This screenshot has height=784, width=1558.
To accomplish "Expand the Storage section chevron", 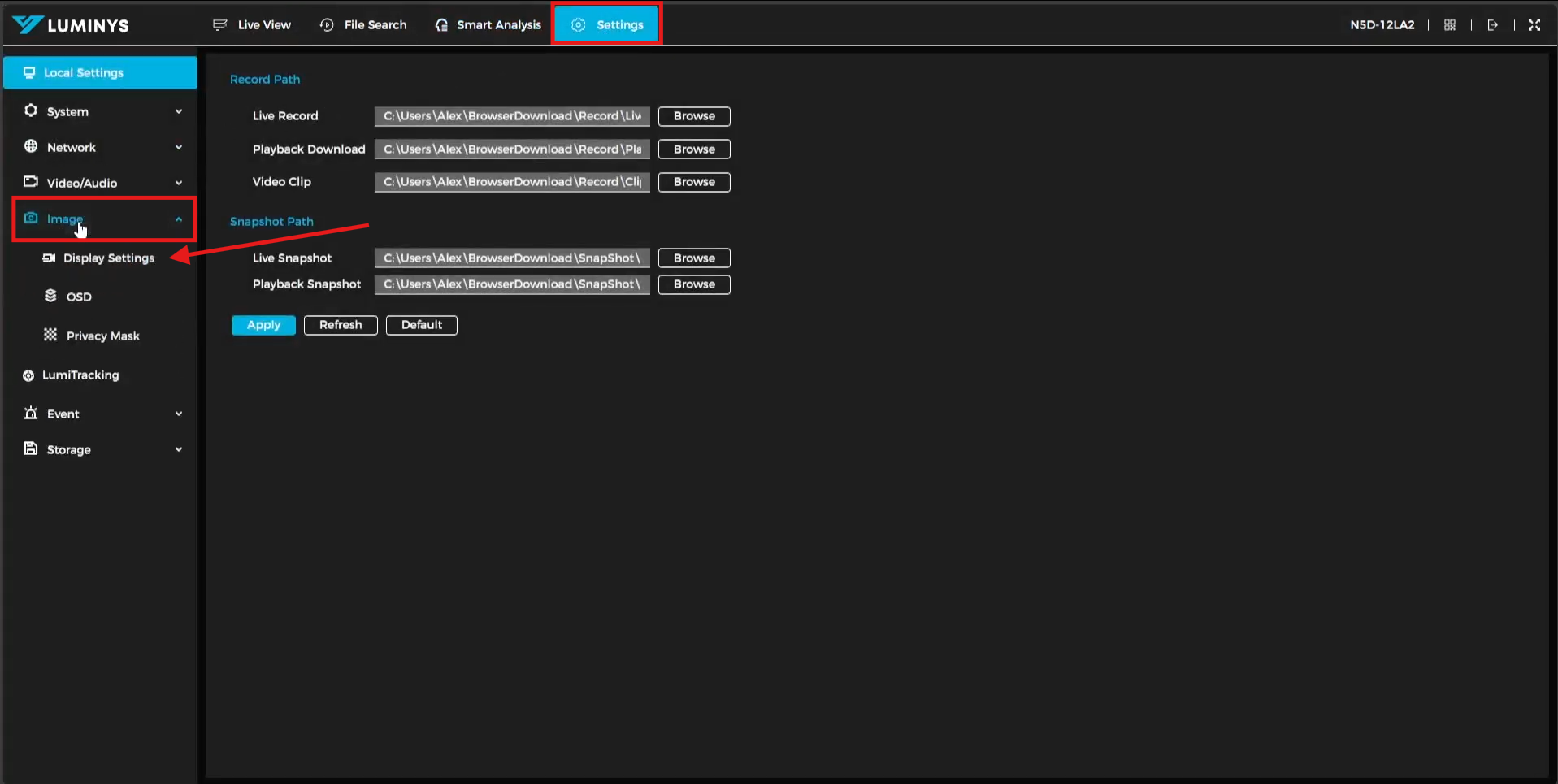I will (179, 449).
